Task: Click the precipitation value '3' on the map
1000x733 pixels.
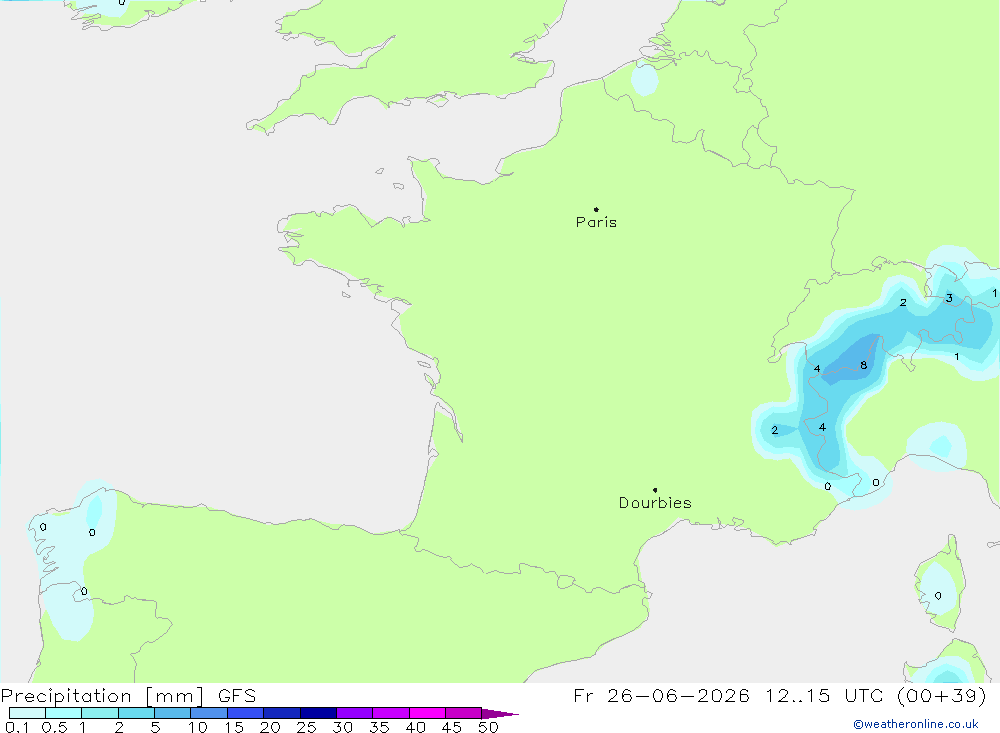Action: pyautogui.click(x=949, y=298)
